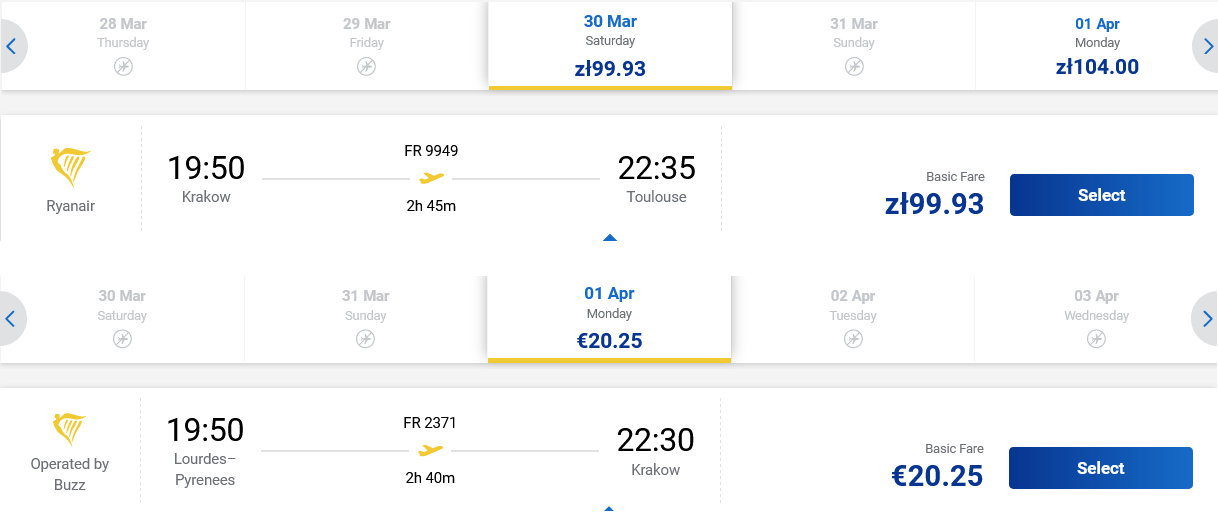Click the no-flight icon under 03 Apr Wednesday
Screen dimensions: 1218x519
(x=1096, y=339)
